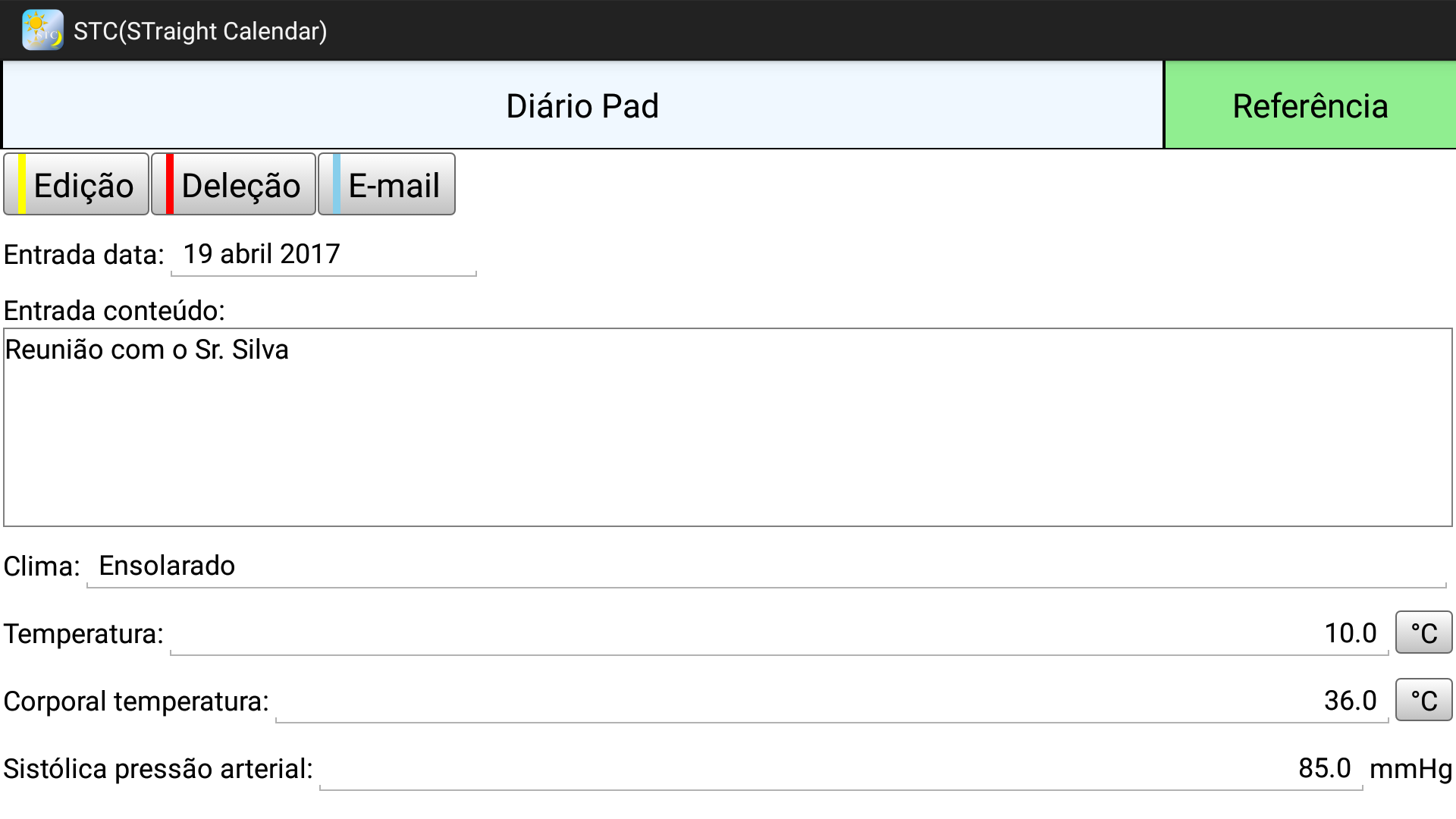The height and width of the screenshot is (819, 1456).
Task: Click the STC sun and moon app icon
Action: pos(42,30)
